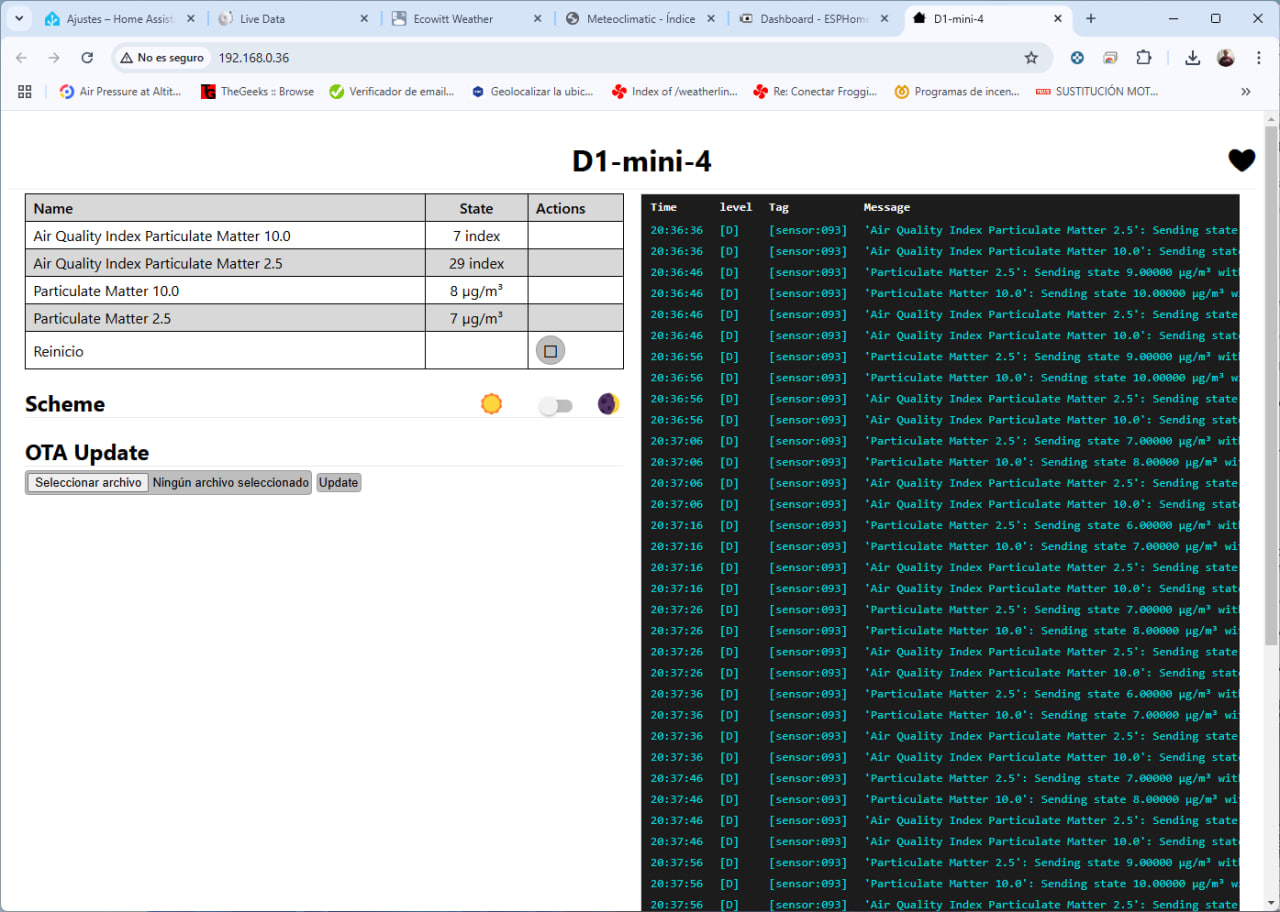Click the moon dark-scheme icon
Image resolution: width=1280 pixels, height=912 pixels.
point(608,404)
